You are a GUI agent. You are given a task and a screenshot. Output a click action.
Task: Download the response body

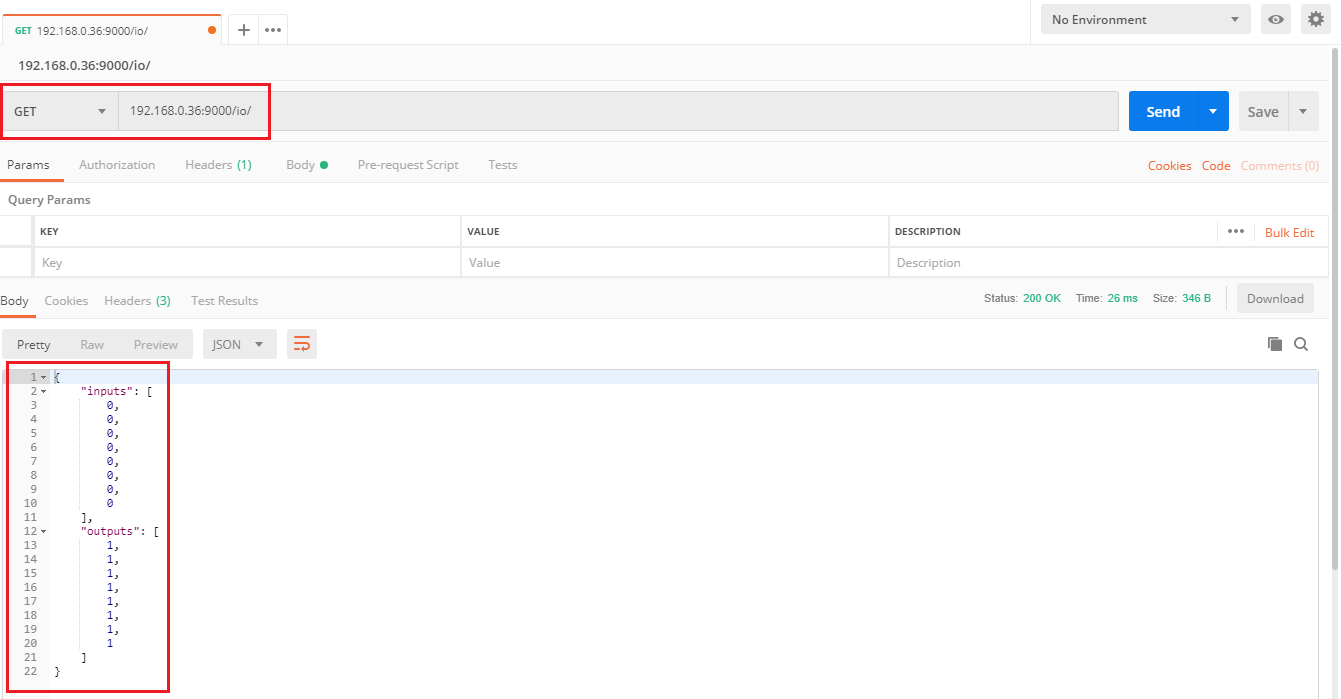pyautogui.click(x=1274, y=298)
